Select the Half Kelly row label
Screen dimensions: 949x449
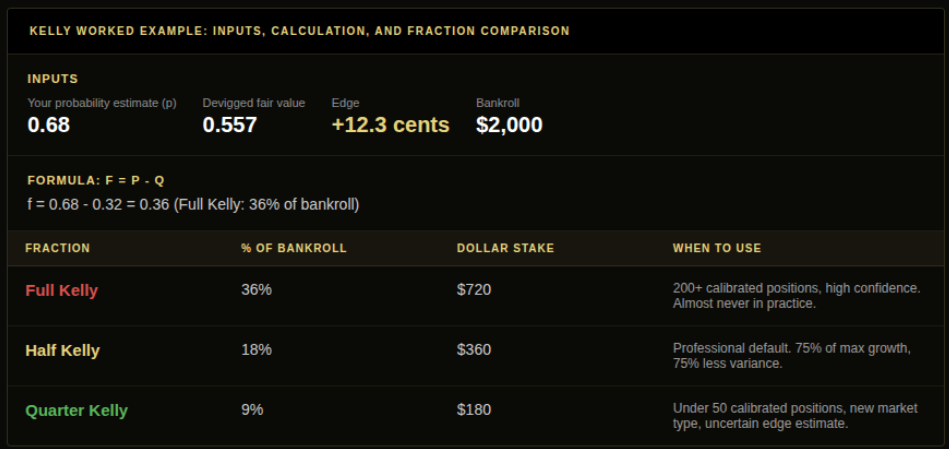[x=62, y=350]
